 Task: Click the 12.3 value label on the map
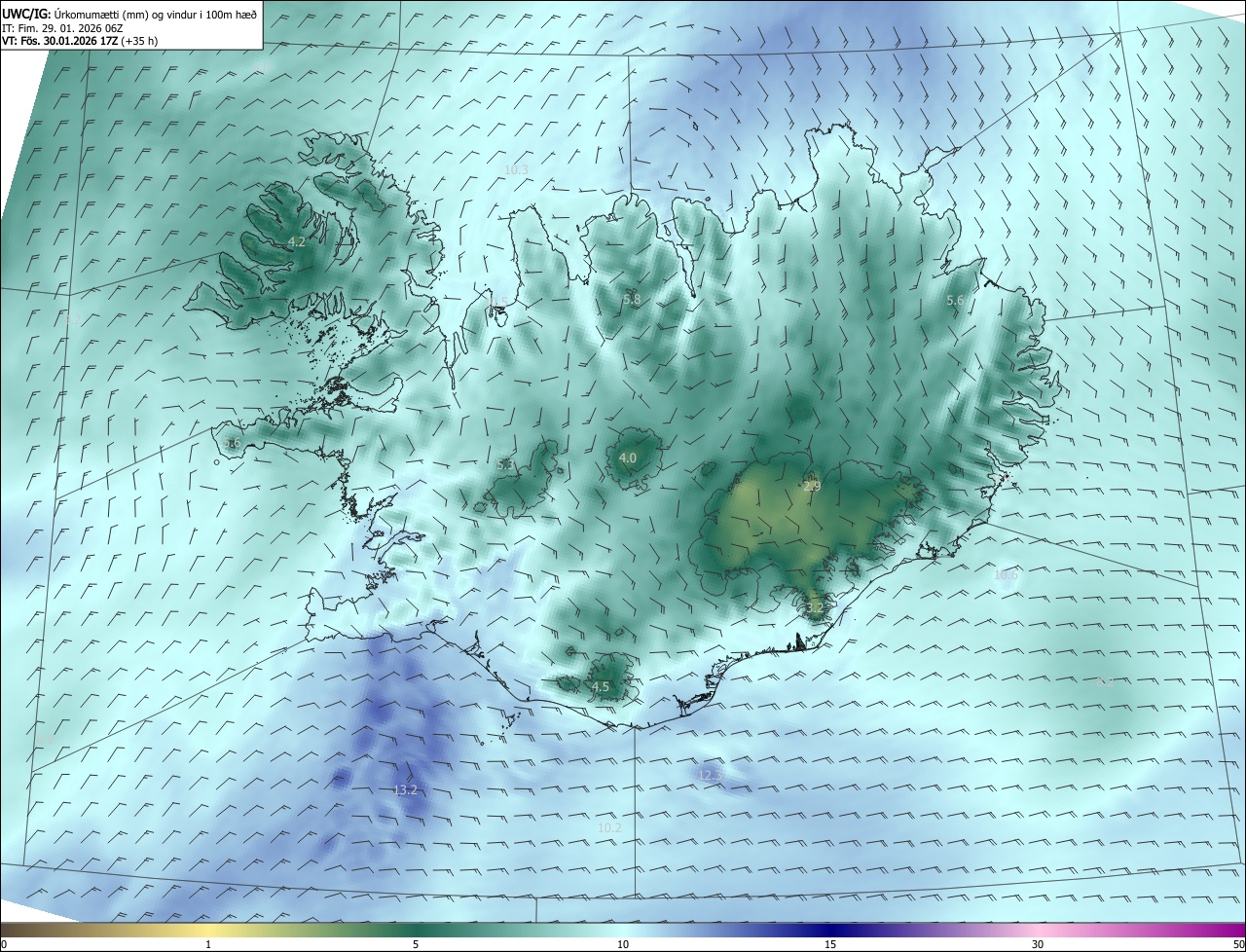[710, 775]
